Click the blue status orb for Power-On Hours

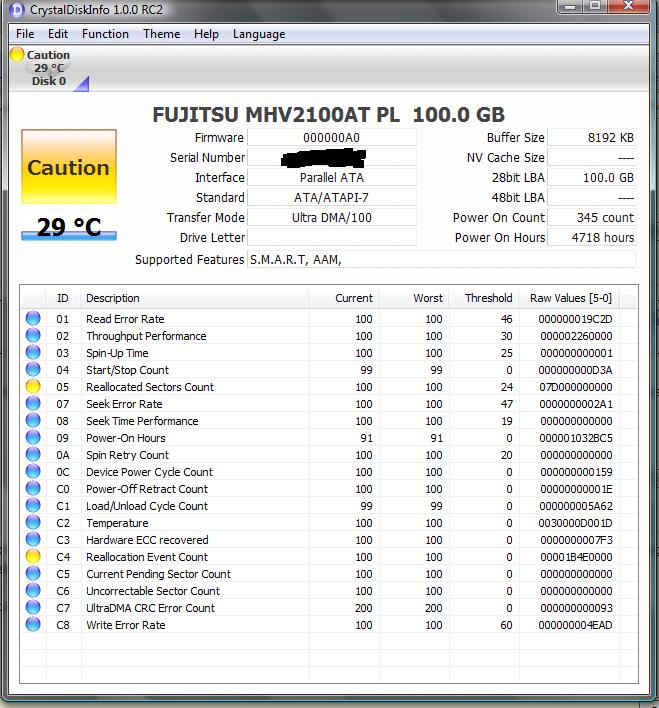point(33,438)
